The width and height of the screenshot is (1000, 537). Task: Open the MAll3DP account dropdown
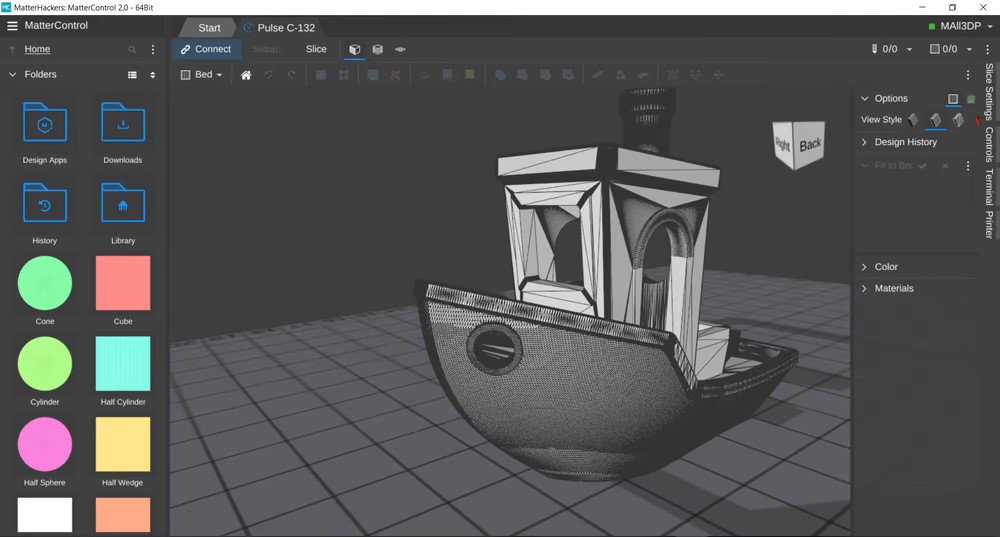click(x=960, y=26)
